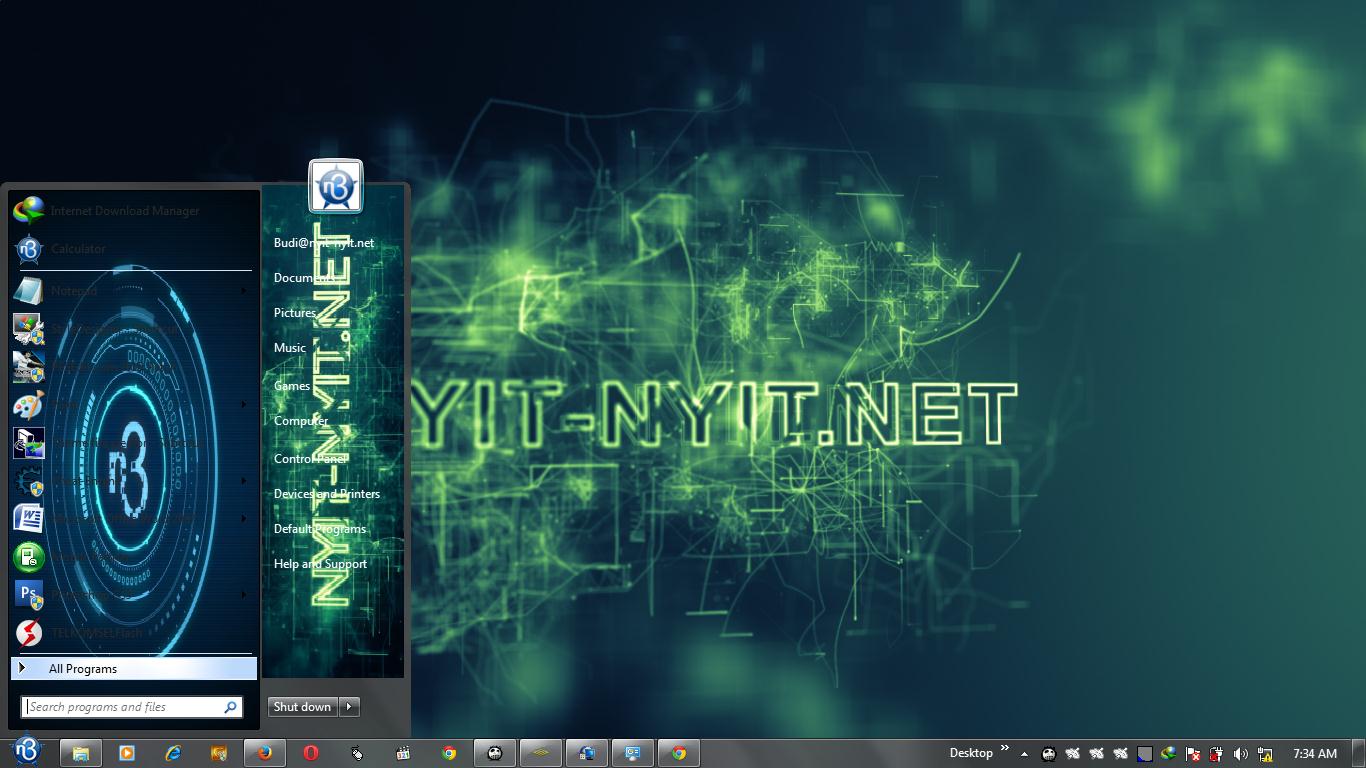Click the Chrome icon beside Media Player Classic
Screen dimensions: 1366x768
click(x=449, y=753)
